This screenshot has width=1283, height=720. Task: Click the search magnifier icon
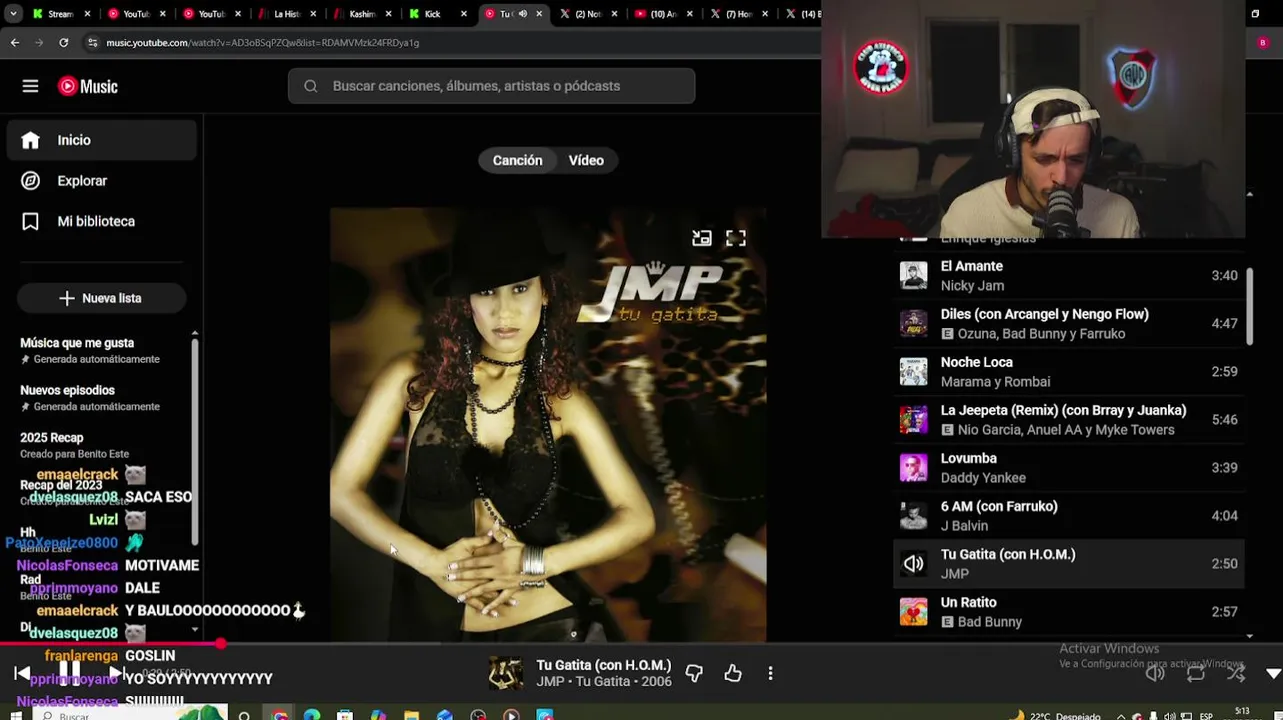(311, 86)
